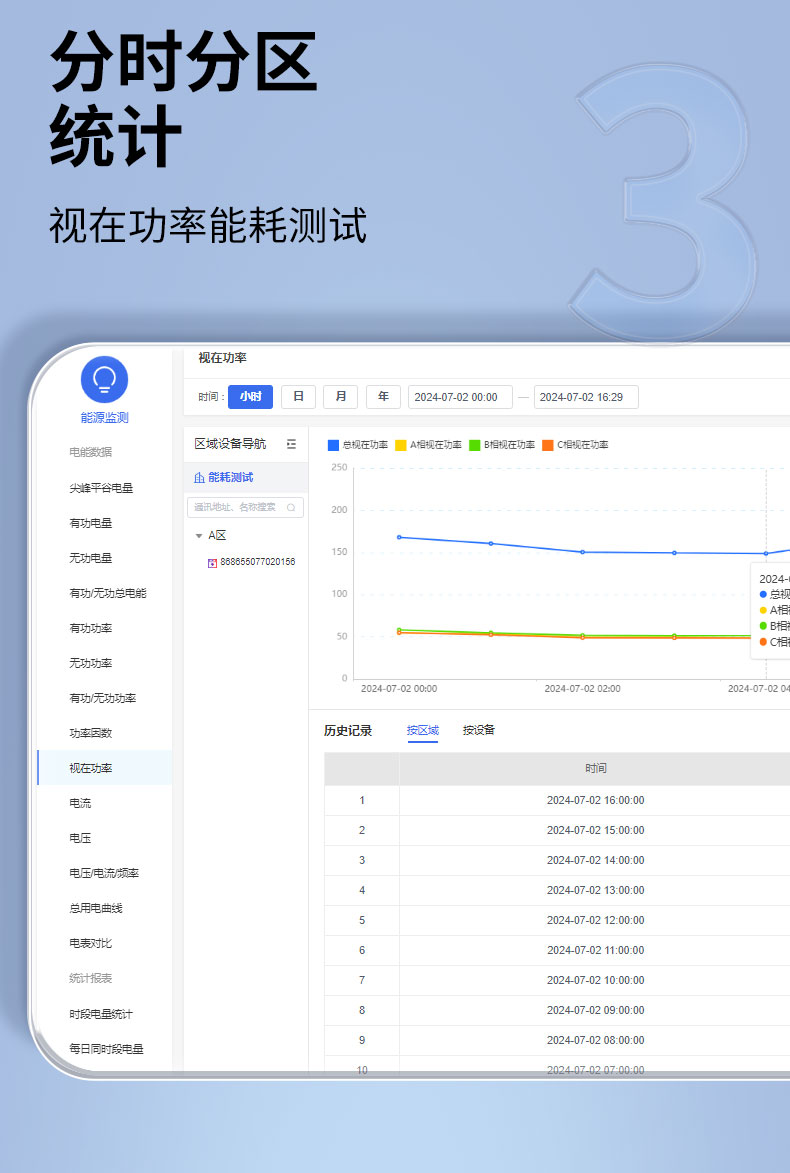Viewport: 790px width, 1173px height.
Task: Open 有功/无功总电能 menu item
Action: coord(108,593)
